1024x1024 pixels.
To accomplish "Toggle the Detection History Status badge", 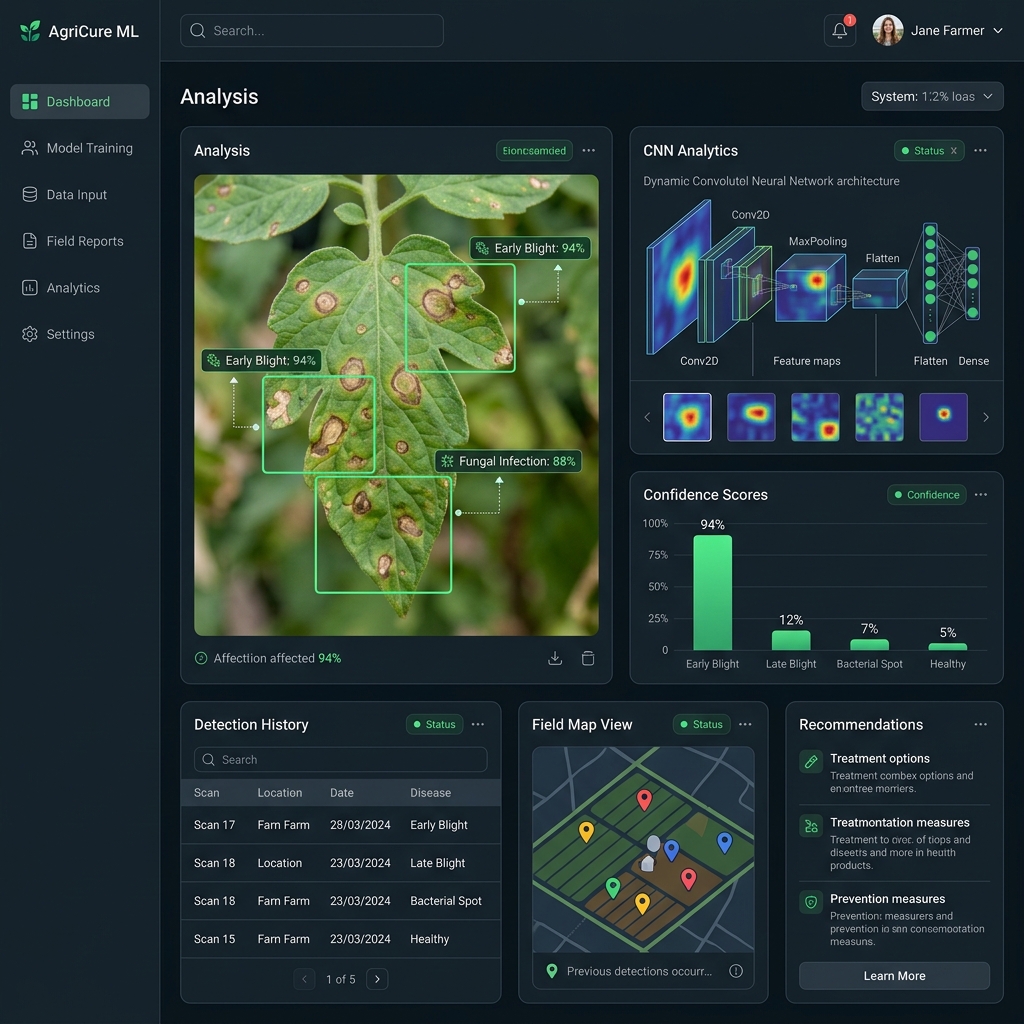I will click(434, 724).
